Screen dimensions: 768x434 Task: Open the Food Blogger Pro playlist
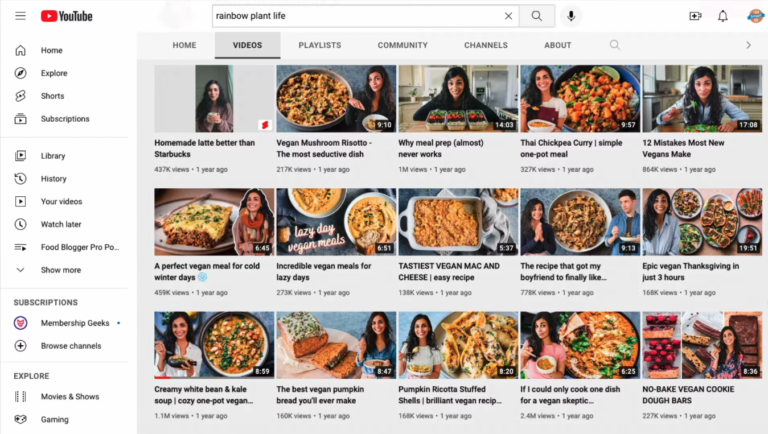[x=79, y=247]
